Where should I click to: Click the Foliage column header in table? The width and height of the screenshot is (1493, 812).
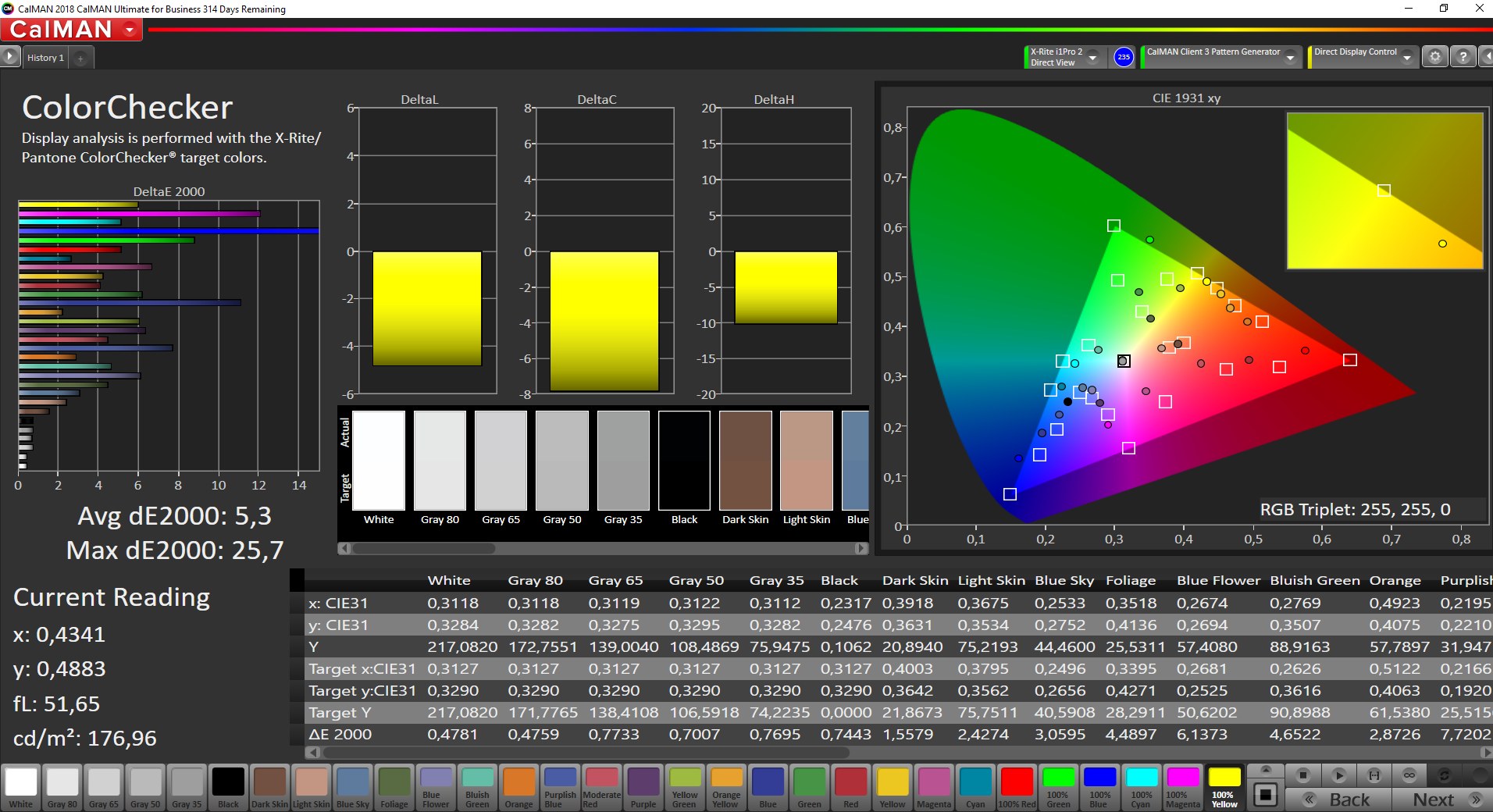pyautogui.click(x=1130, y=580)
